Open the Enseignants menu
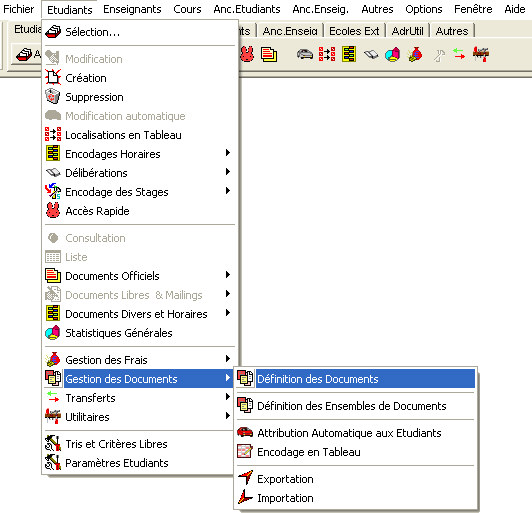This screenshot has height=513, width=532. tap(132, 9)
